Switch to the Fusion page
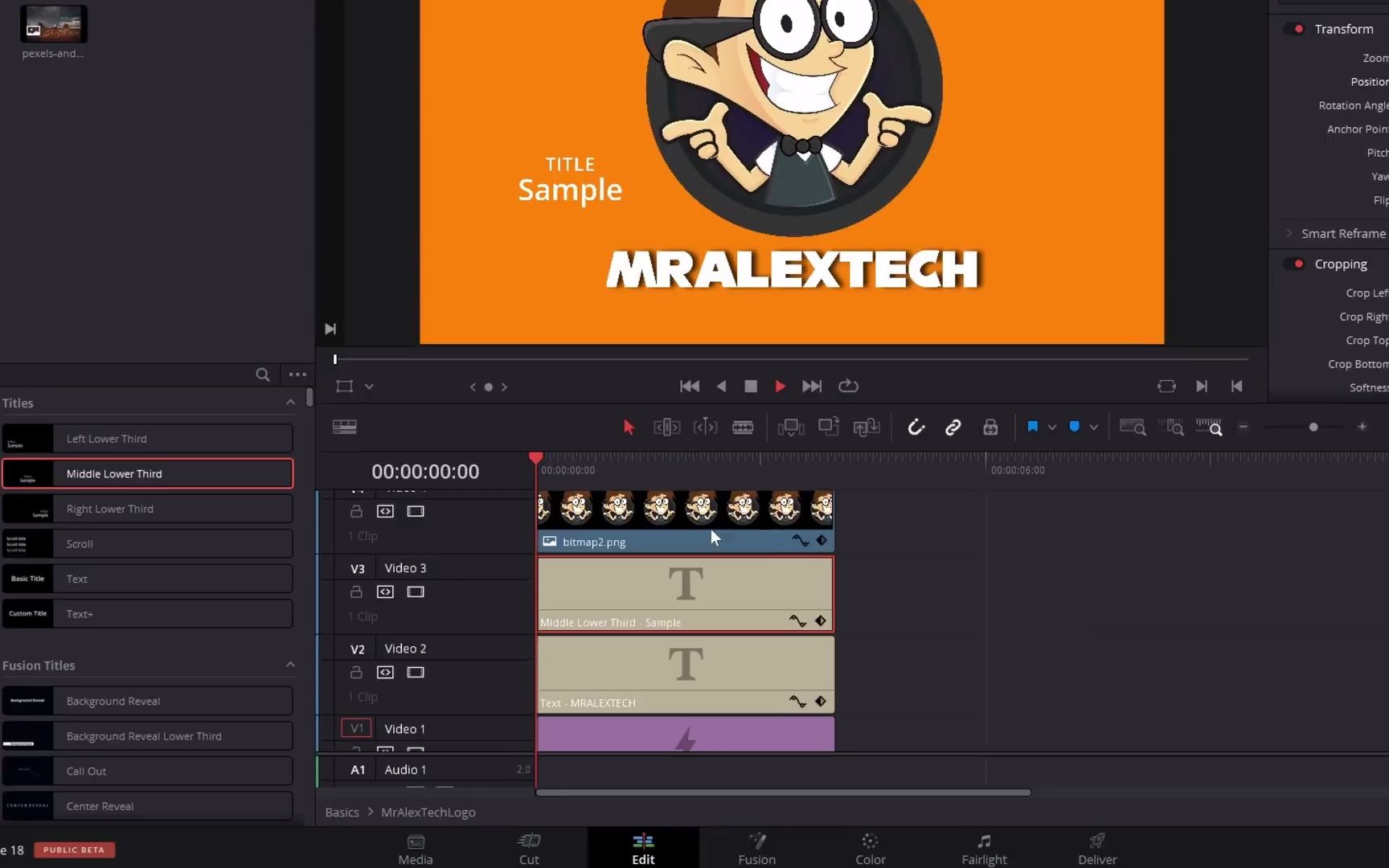The width and height of the screenshot is (1389, 868). pos(757,849)
